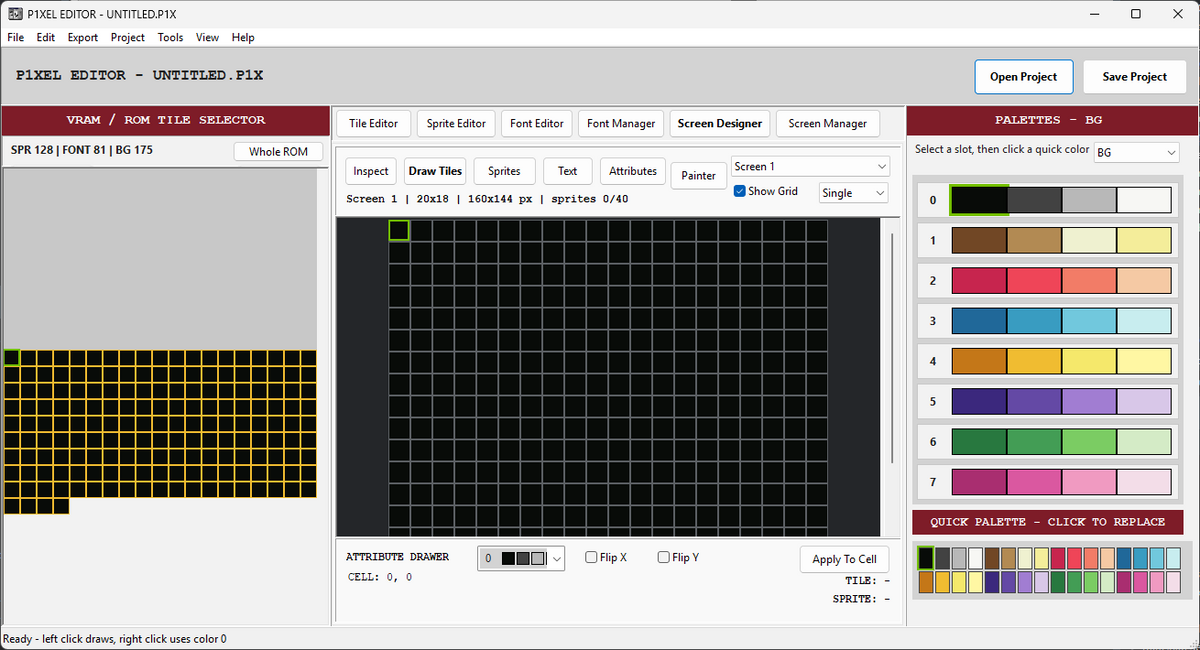Open the Help menu
Screen dimensions: 1200x650
tap(243, 37)
